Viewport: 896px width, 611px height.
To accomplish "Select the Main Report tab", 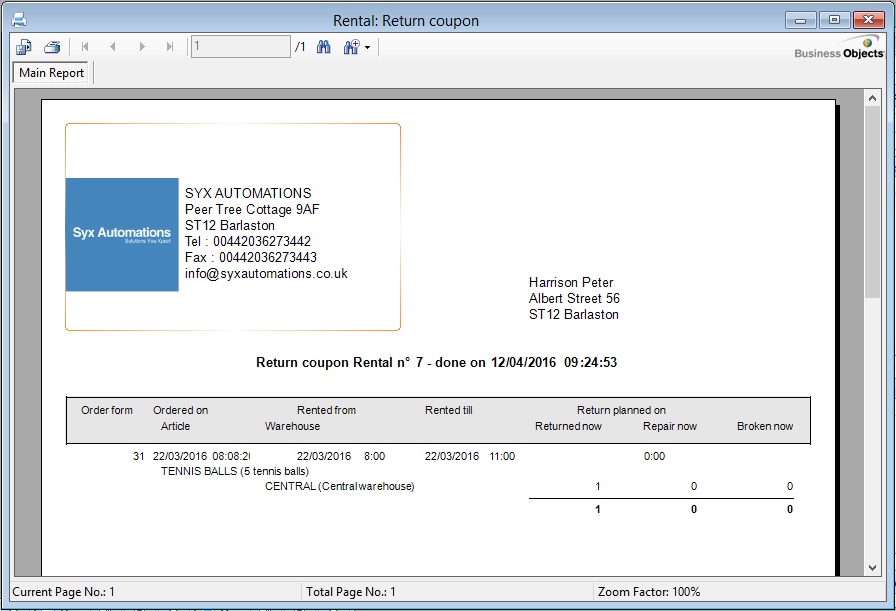I will (x=52, y=73).
